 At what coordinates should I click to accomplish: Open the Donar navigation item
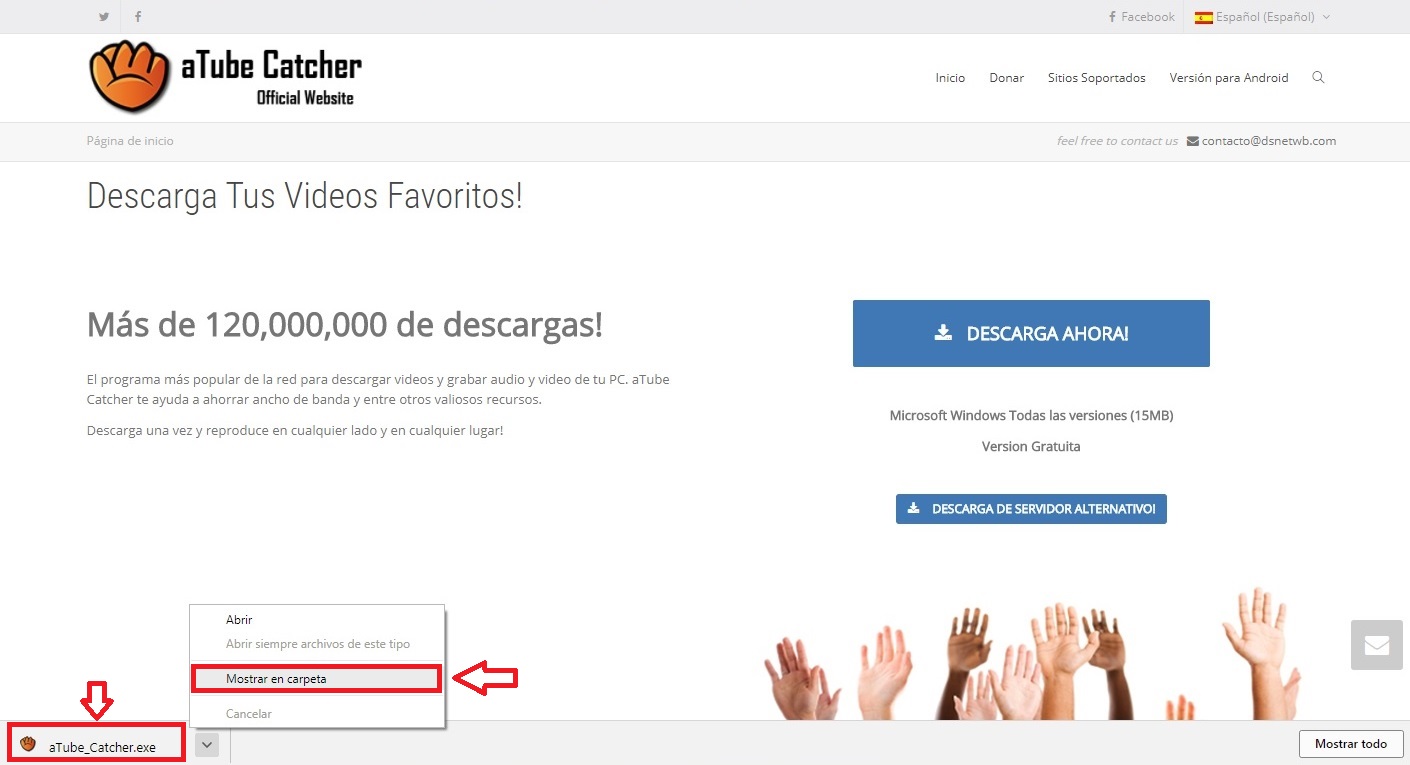tap(1006, 77)
